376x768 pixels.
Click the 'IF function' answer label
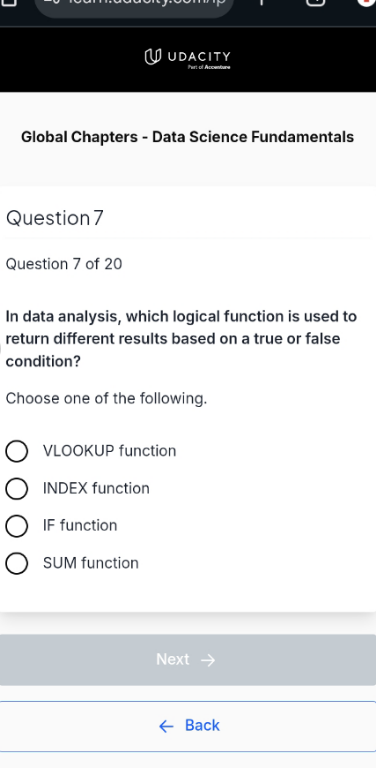80,526
